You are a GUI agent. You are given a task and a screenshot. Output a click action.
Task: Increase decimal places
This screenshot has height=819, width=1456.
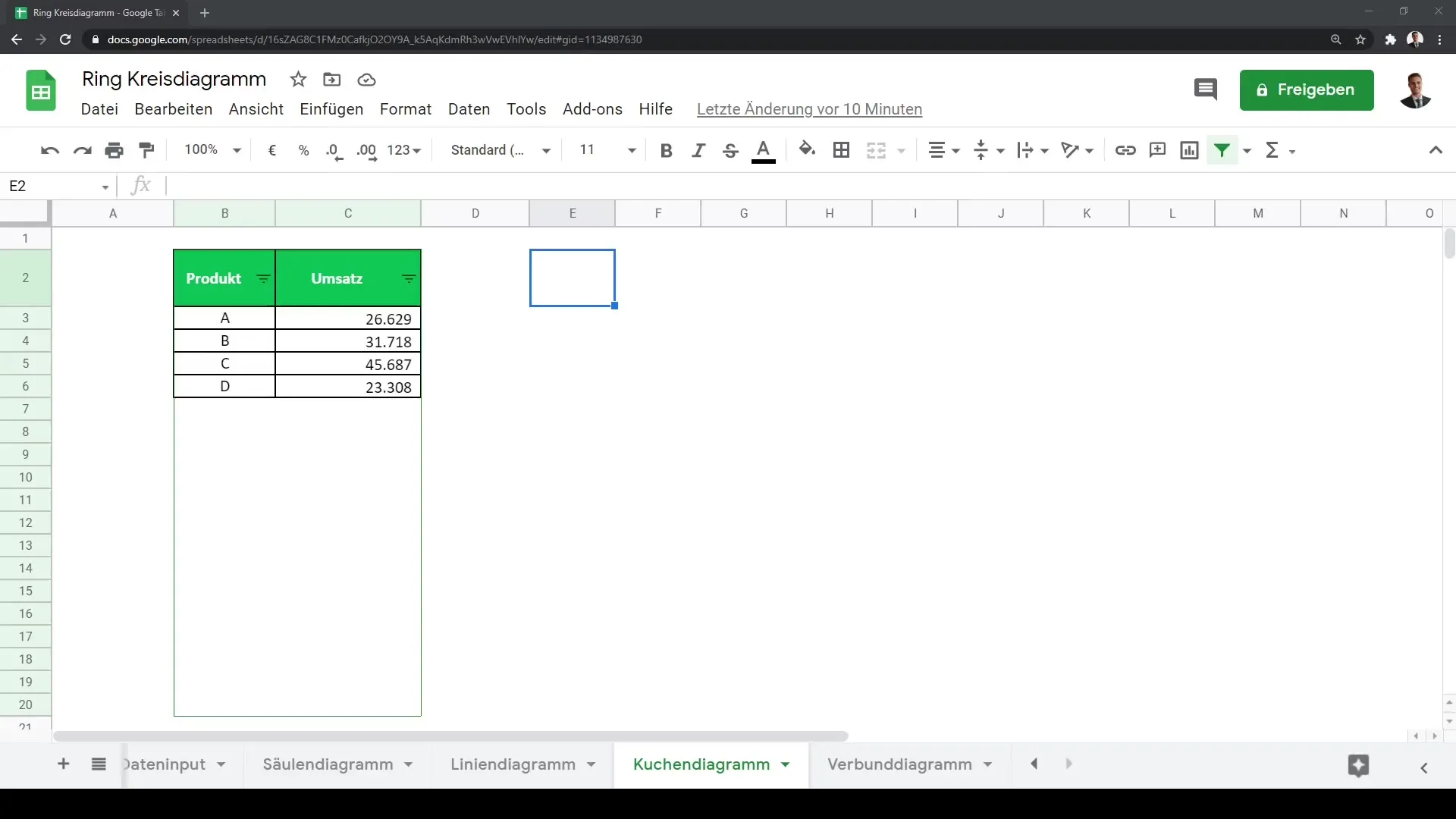pyautogui.click(x=366, y=150)
